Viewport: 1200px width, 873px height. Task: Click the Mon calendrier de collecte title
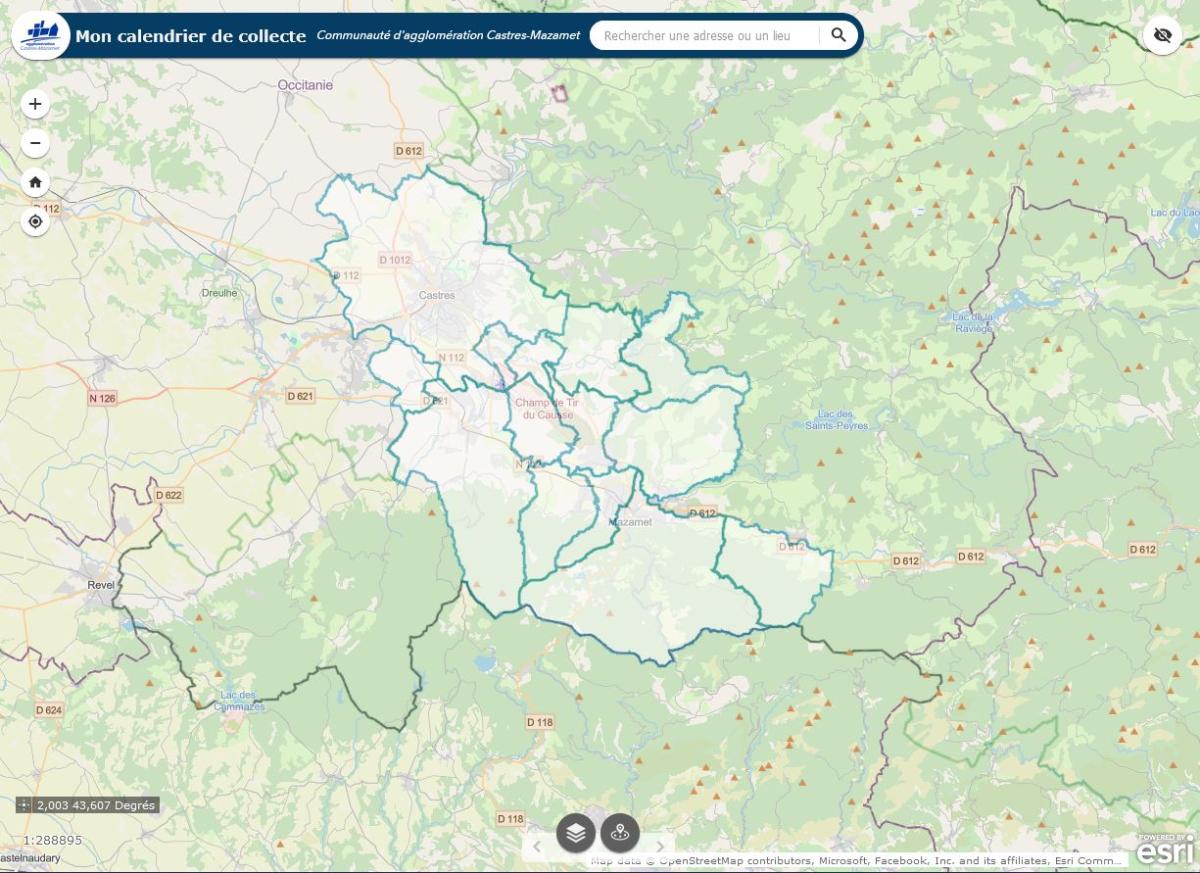coord(190,36)
